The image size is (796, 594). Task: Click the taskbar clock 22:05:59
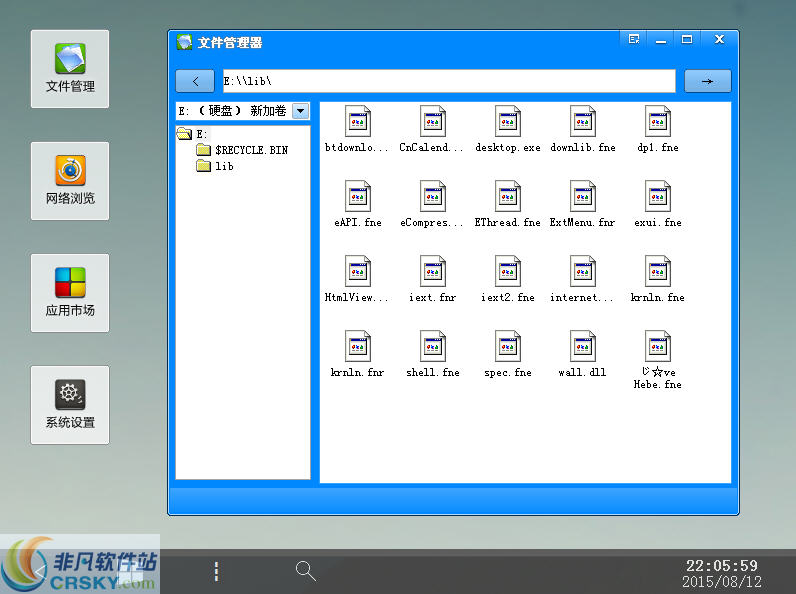click(x=721, y=566)
